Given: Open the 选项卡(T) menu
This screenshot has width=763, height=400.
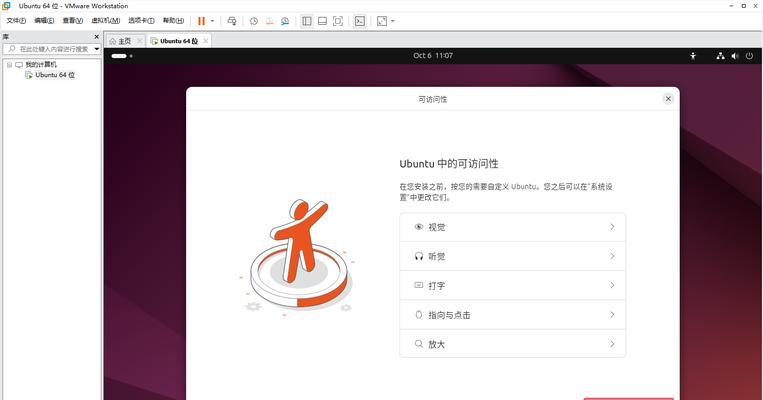Looking at the screenshot, I should [x=141, y=20].
